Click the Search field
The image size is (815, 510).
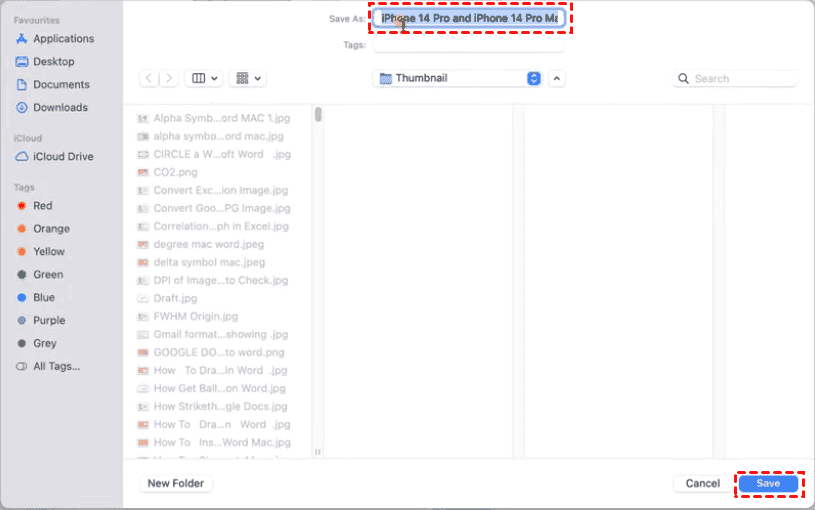[x=734, y=79]
